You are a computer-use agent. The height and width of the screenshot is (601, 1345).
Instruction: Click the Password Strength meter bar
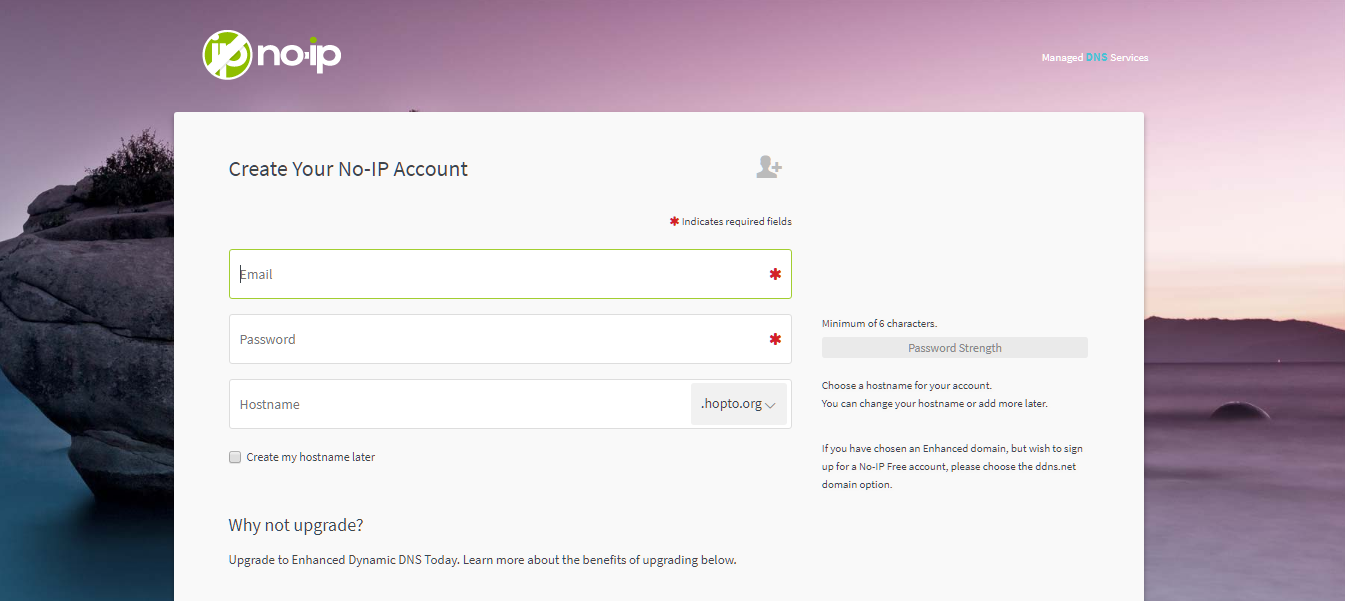coord(954,348)
